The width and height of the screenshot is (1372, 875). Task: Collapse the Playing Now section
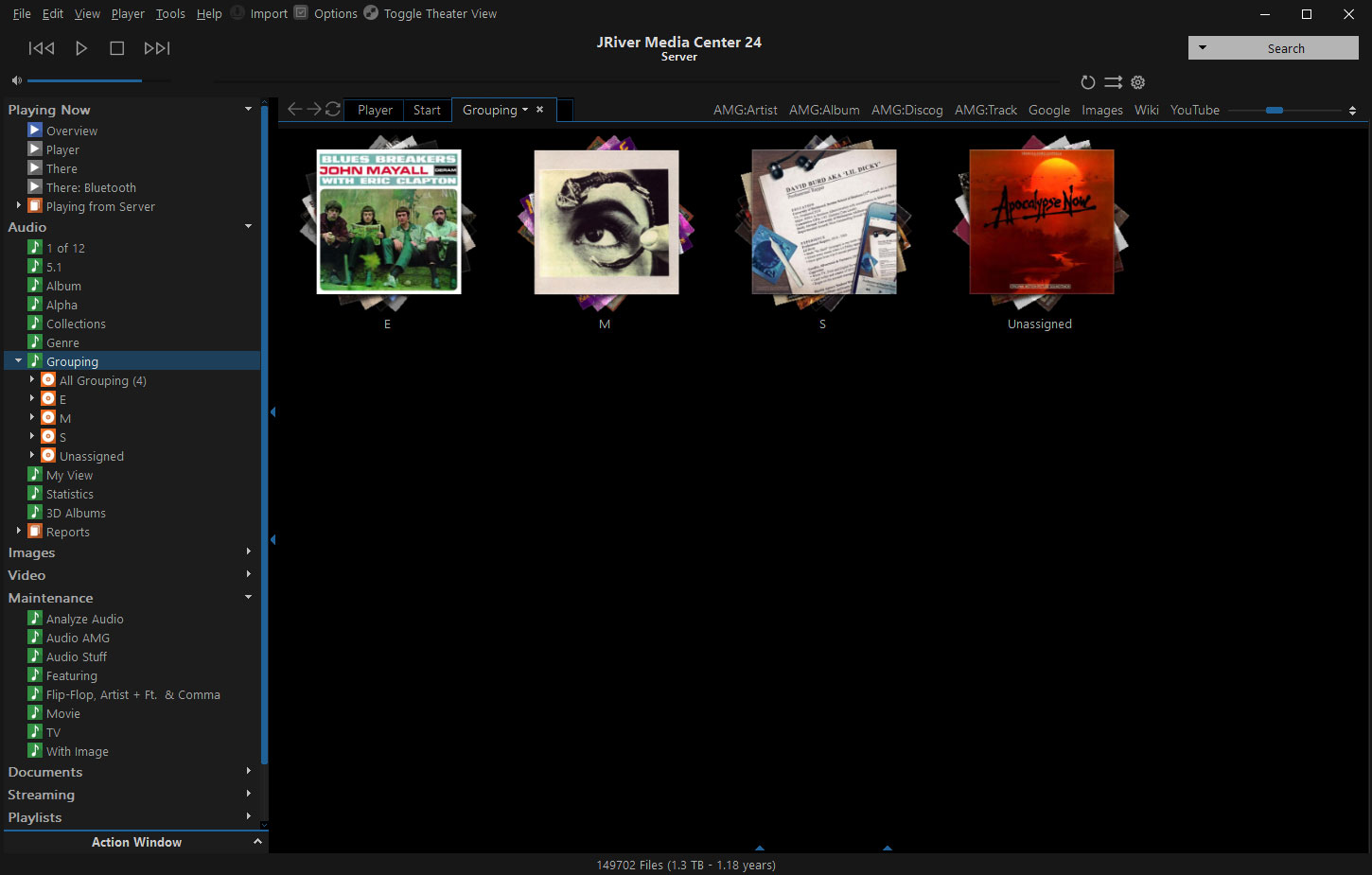pyautogui.click(x=249, y=109)
